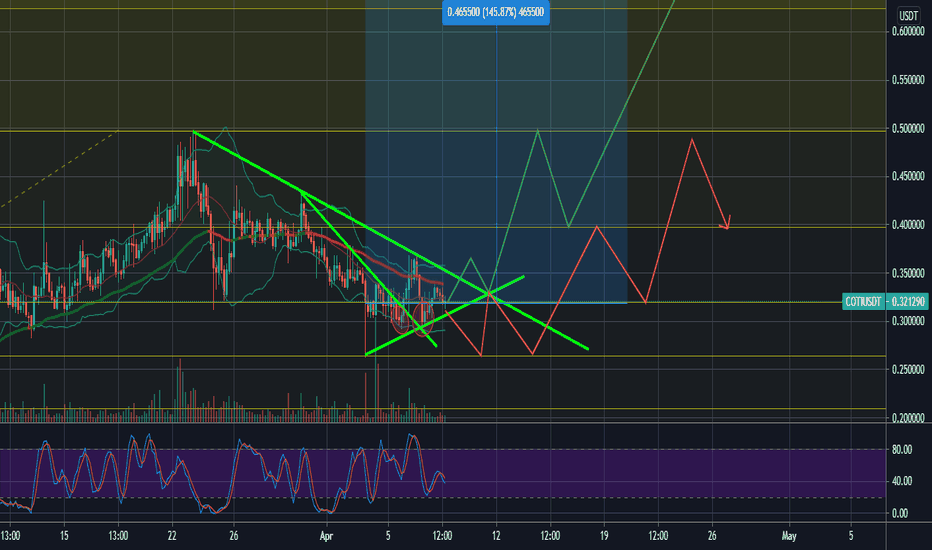This screenshot has width=932, height=550.
Task: Click the 0.500000 price axis label
Action: pyautogui.click(x=908, y=128)
